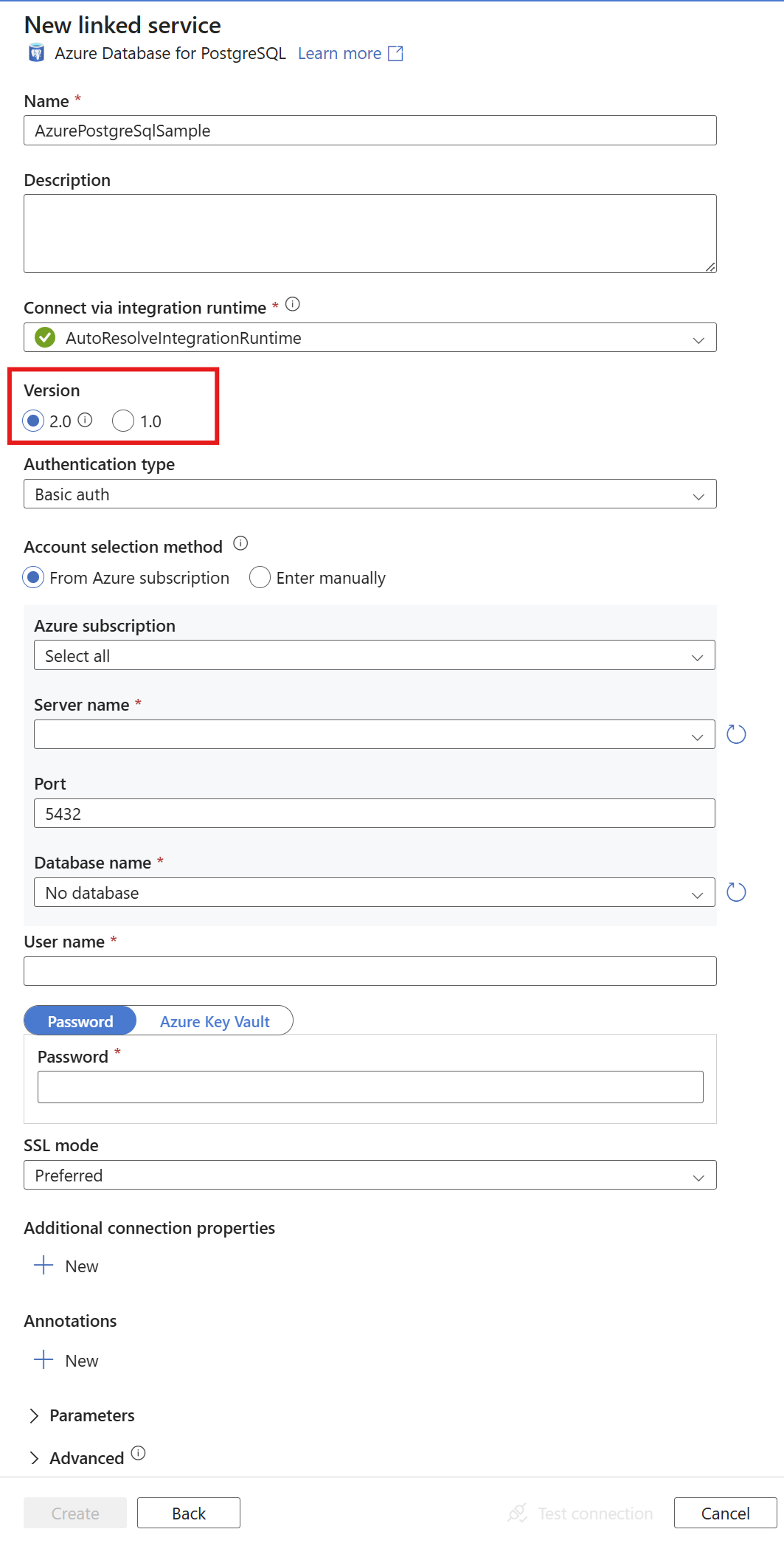Screen dimensions: 784x1546
Task: Click the info icon beside version 2.0
Action: pyautogui.click(x=86, y=420)
